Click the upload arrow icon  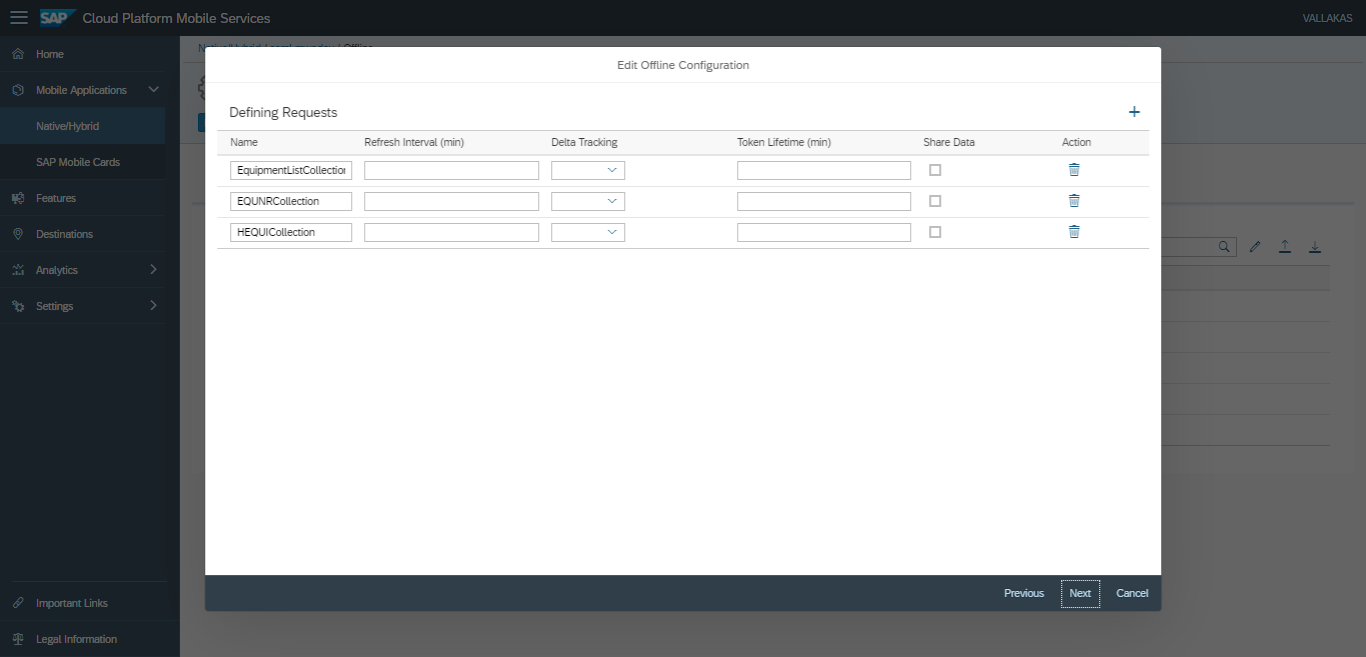(1285, 247)
